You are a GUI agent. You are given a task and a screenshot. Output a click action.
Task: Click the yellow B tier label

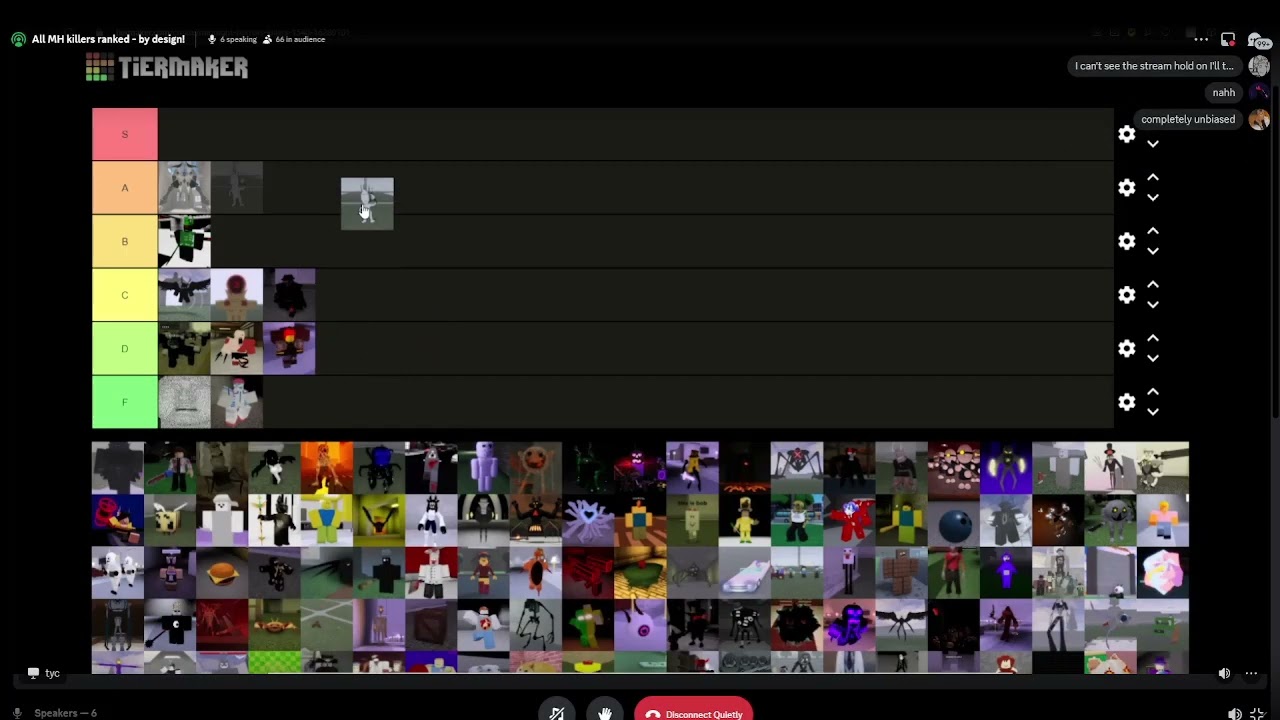pos(125,241)
